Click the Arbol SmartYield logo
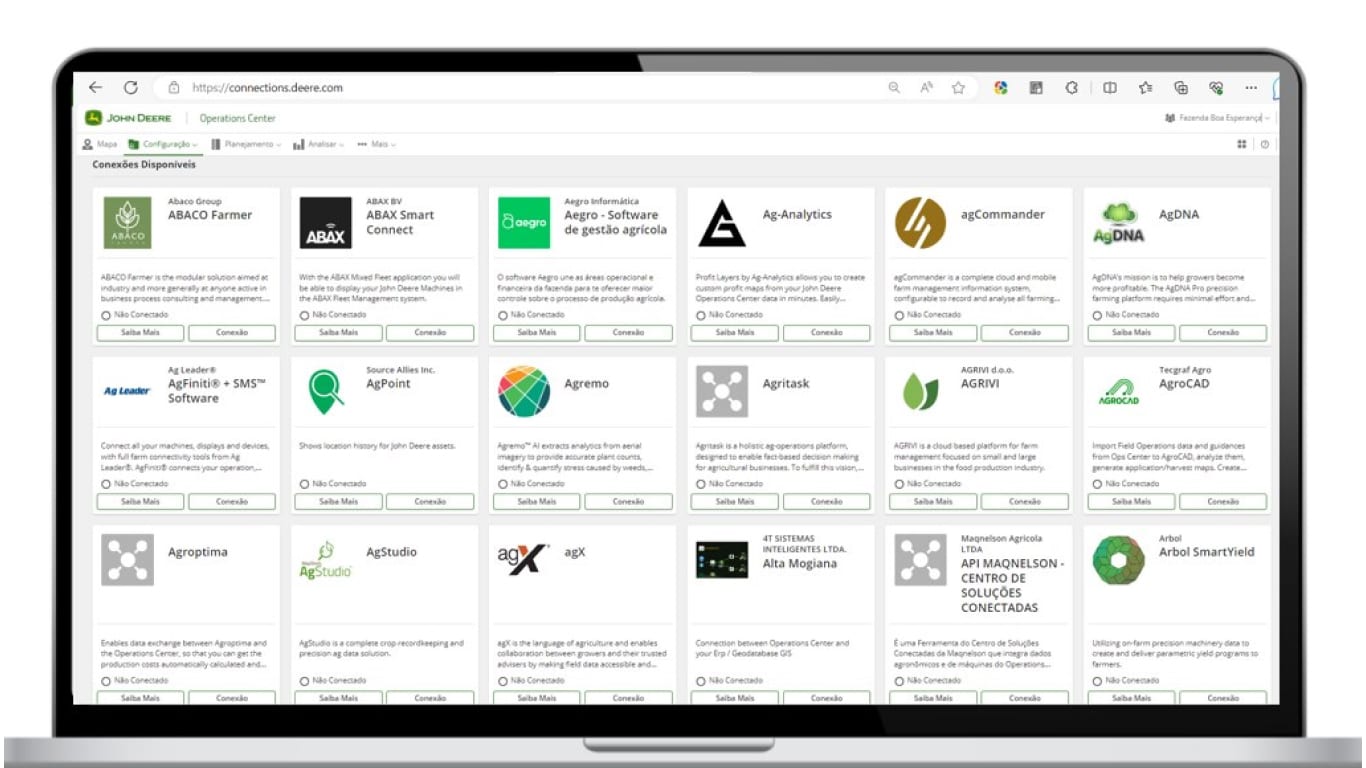 pyautogui.click(x=1118, y=560)
